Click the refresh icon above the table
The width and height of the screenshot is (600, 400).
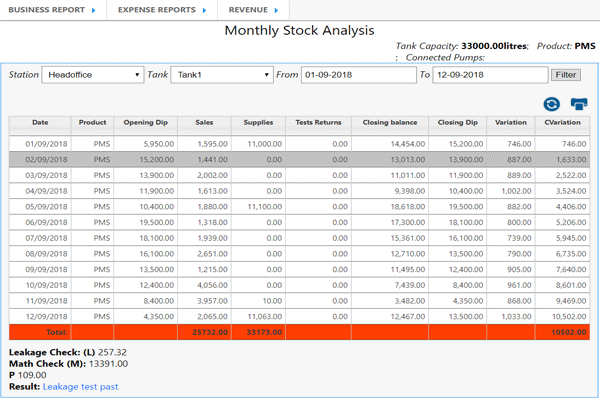coord(551,104)
